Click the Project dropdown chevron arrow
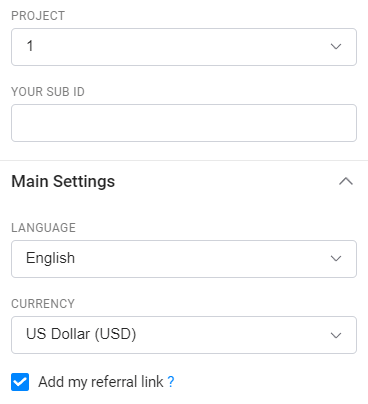Viewport: 368px width, 404px height. [x=336, y=46]
